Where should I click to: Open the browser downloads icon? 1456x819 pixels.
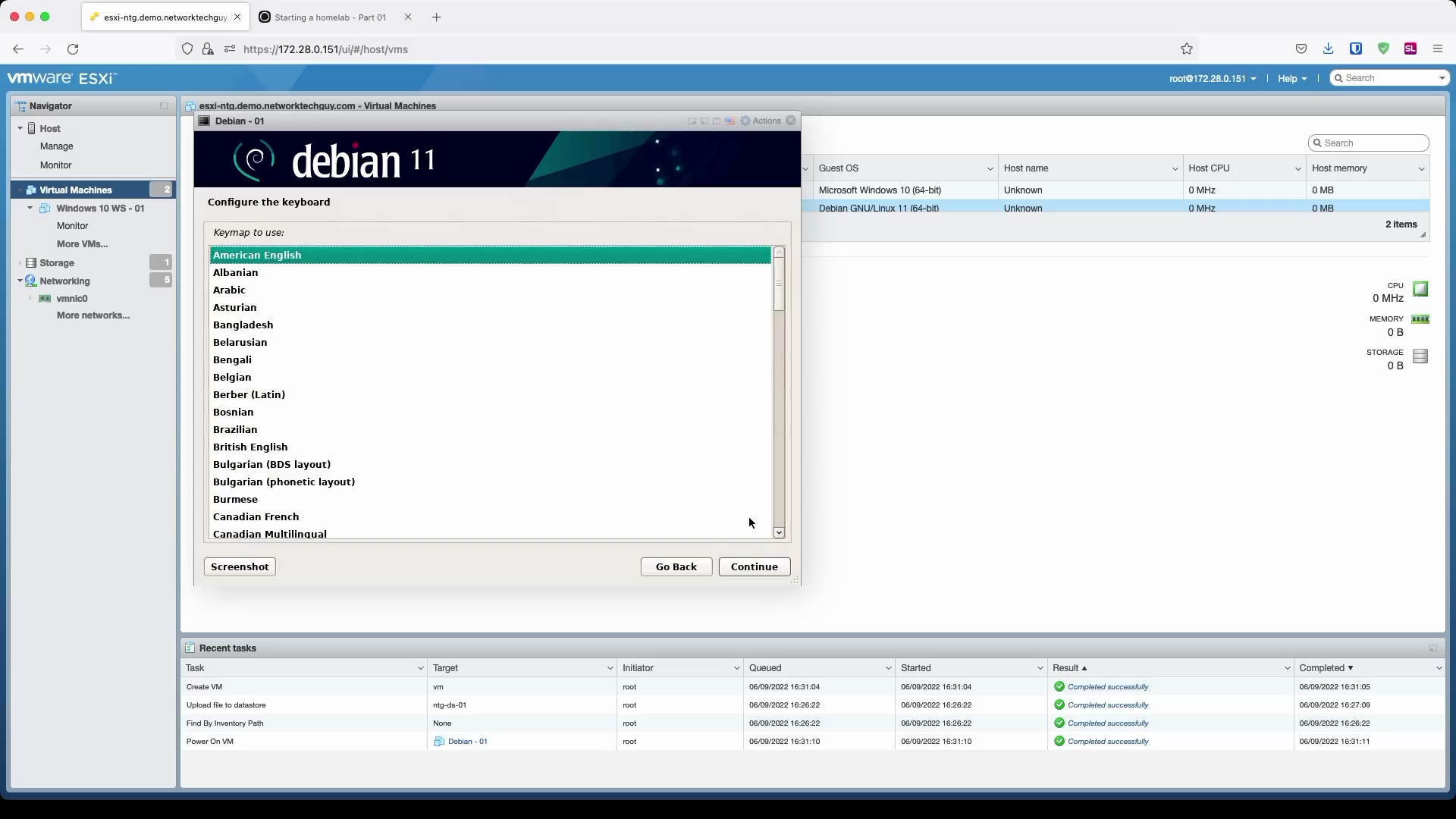tap(1328, 49)
